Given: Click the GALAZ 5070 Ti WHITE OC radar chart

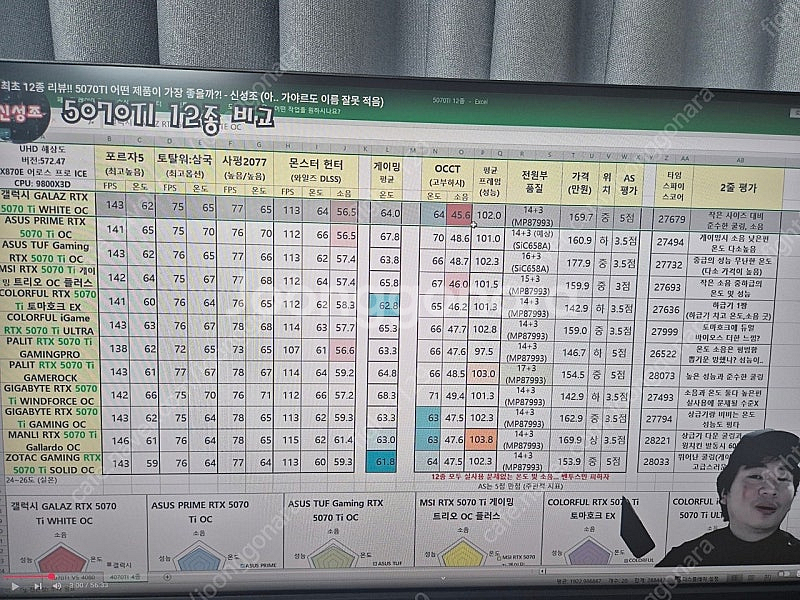Looking at the screenshot, I should 62,559.
